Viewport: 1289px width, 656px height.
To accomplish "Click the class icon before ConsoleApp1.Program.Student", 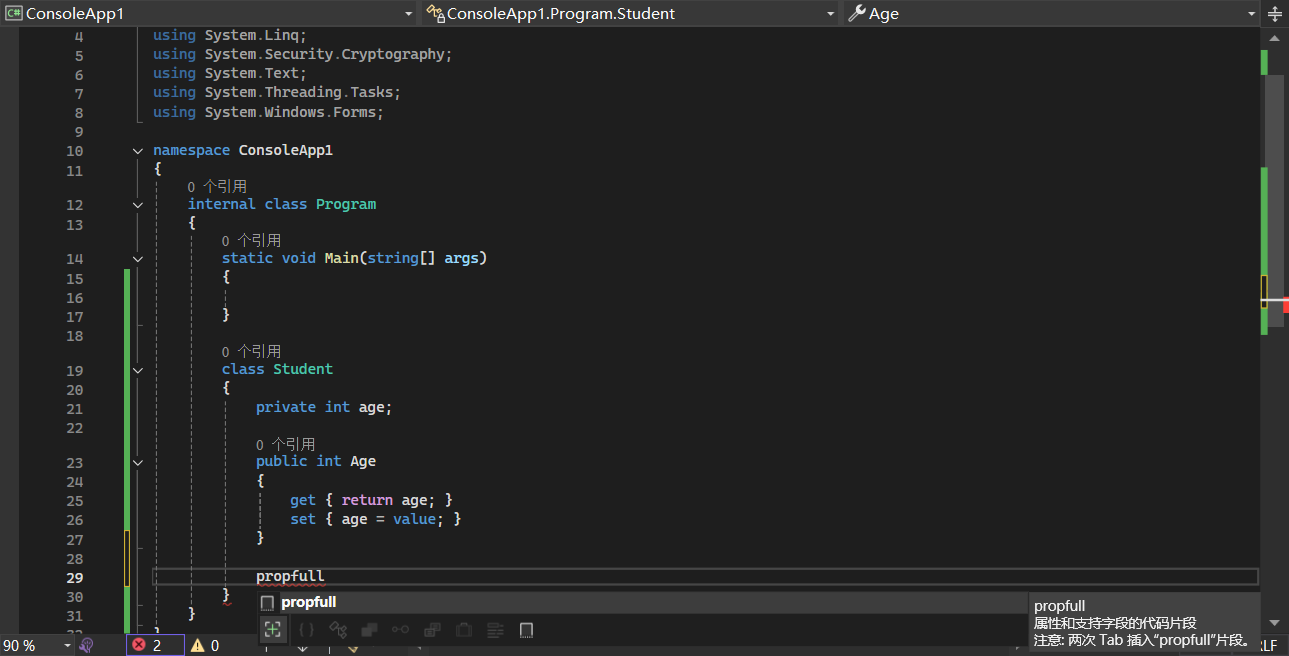I will coord(435,13).
